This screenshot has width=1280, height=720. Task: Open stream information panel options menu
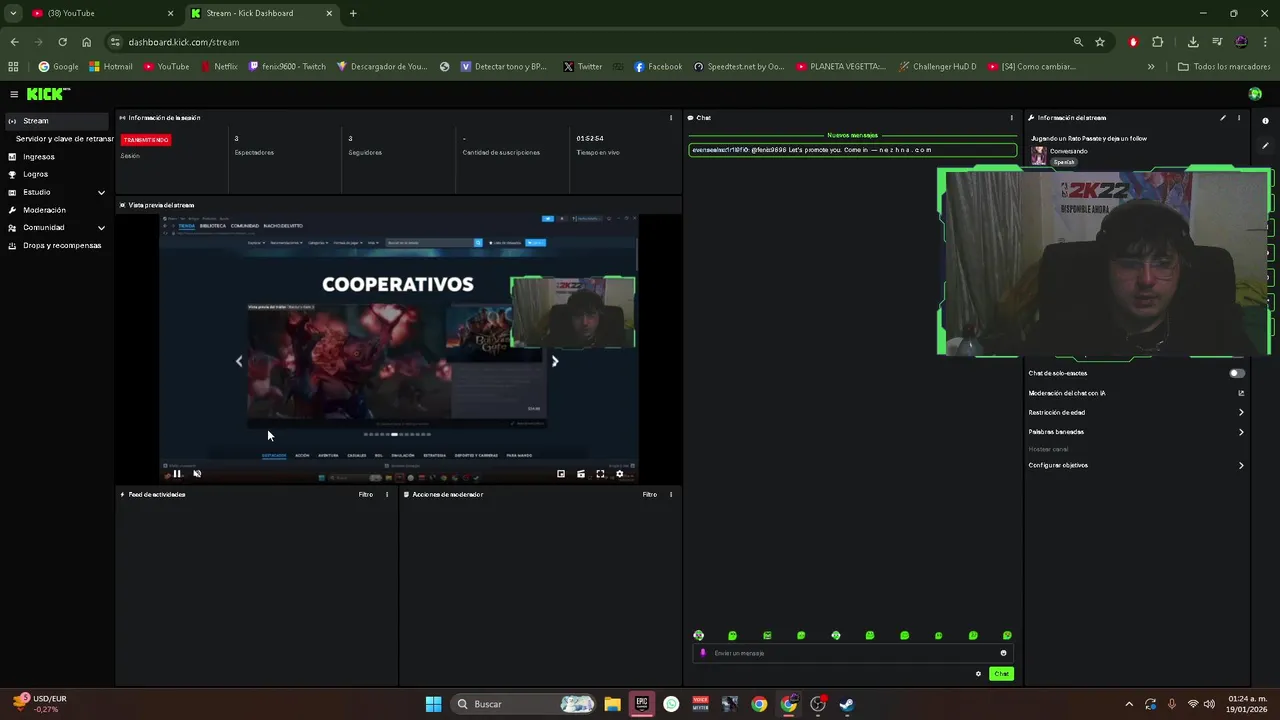[1239, 118]
